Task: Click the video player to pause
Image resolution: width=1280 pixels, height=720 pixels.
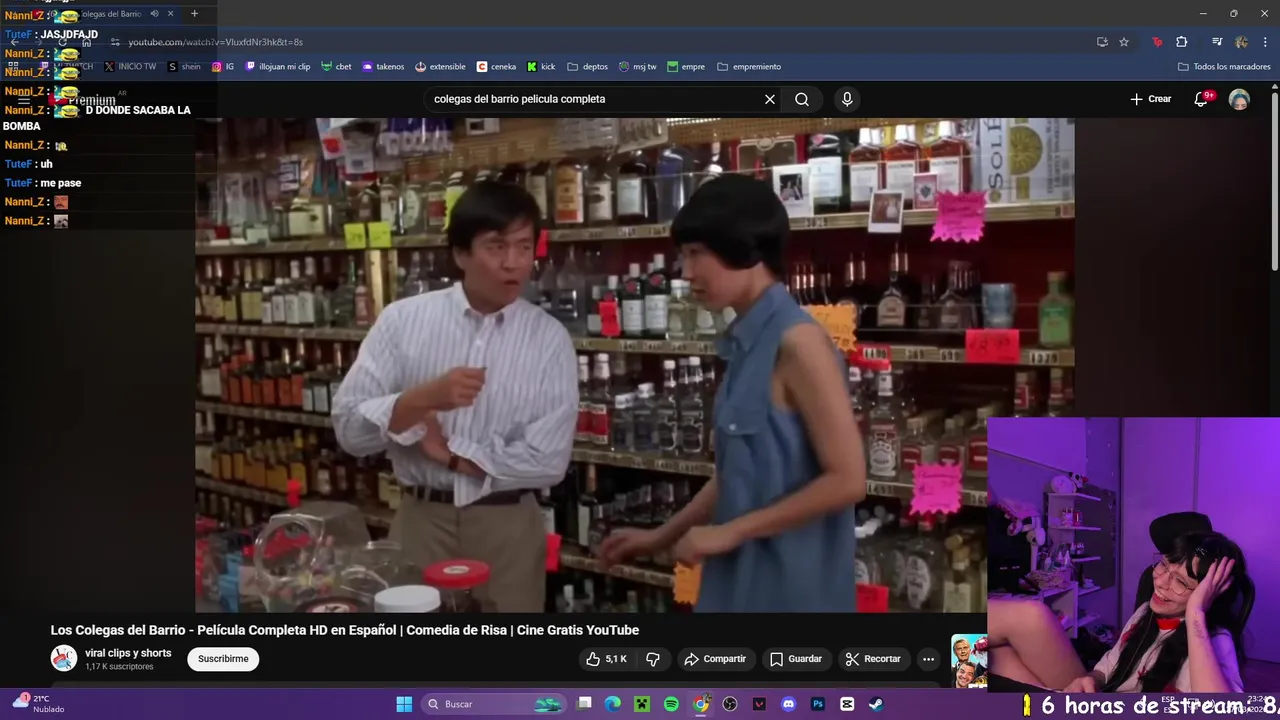Action: pyautogui.click(x=634, y=365)
